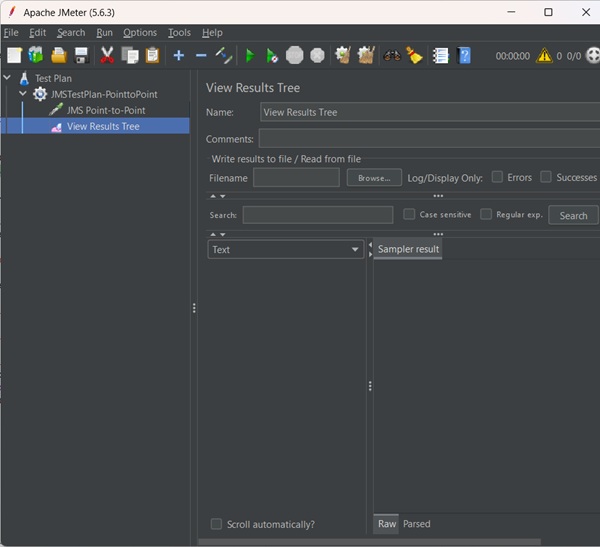This screenshot has width=600, height=547.
Task: Tick the Case sensitive checkbox
Action: [x=409, y=214]
